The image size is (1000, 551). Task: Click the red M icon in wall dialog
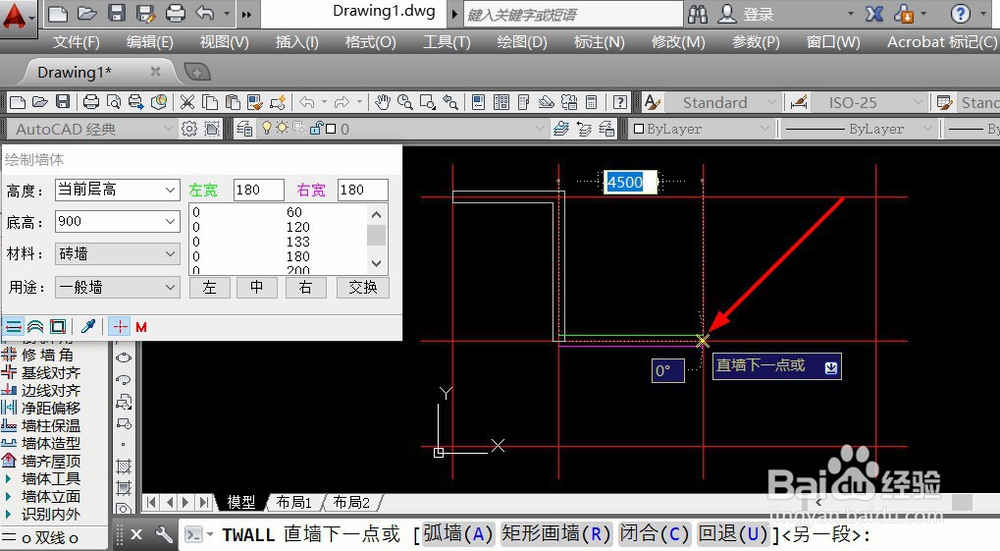pyautogui.click(x=141, y=327)
